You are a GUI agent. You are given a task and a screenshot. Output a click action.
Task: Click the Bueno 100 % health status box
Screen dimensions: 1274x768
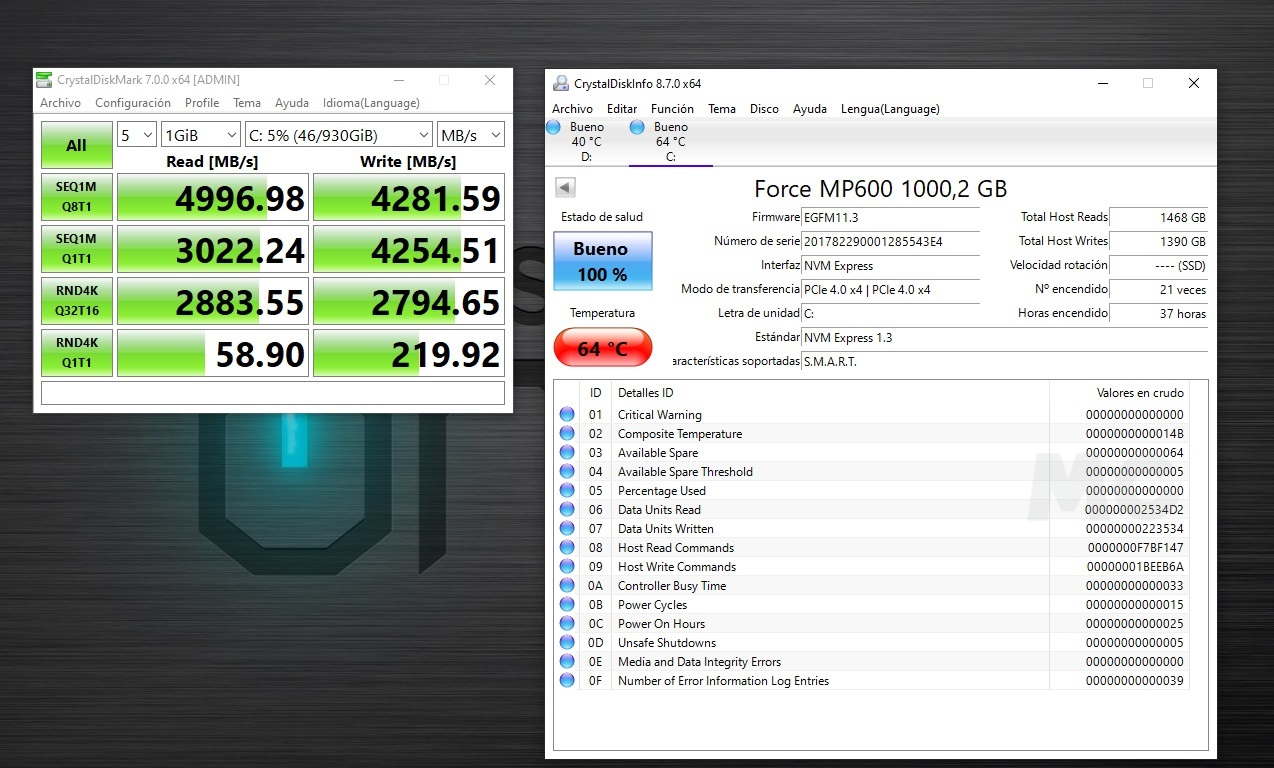coord(602,261)
